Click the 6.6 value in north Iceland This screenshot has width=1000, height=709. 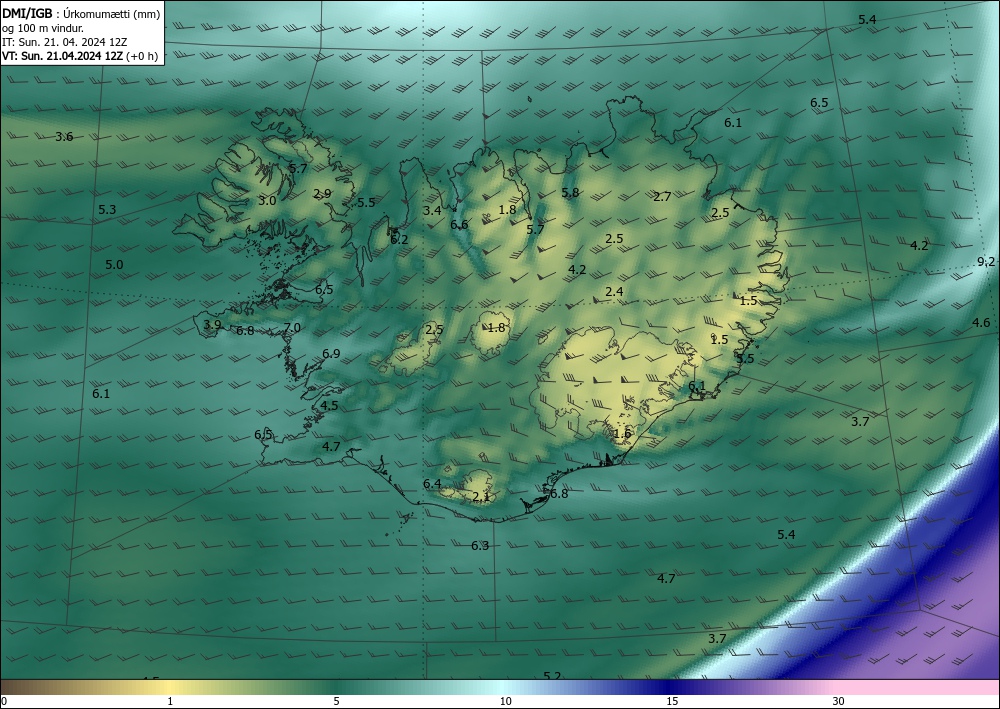click(x=459, y=224)
